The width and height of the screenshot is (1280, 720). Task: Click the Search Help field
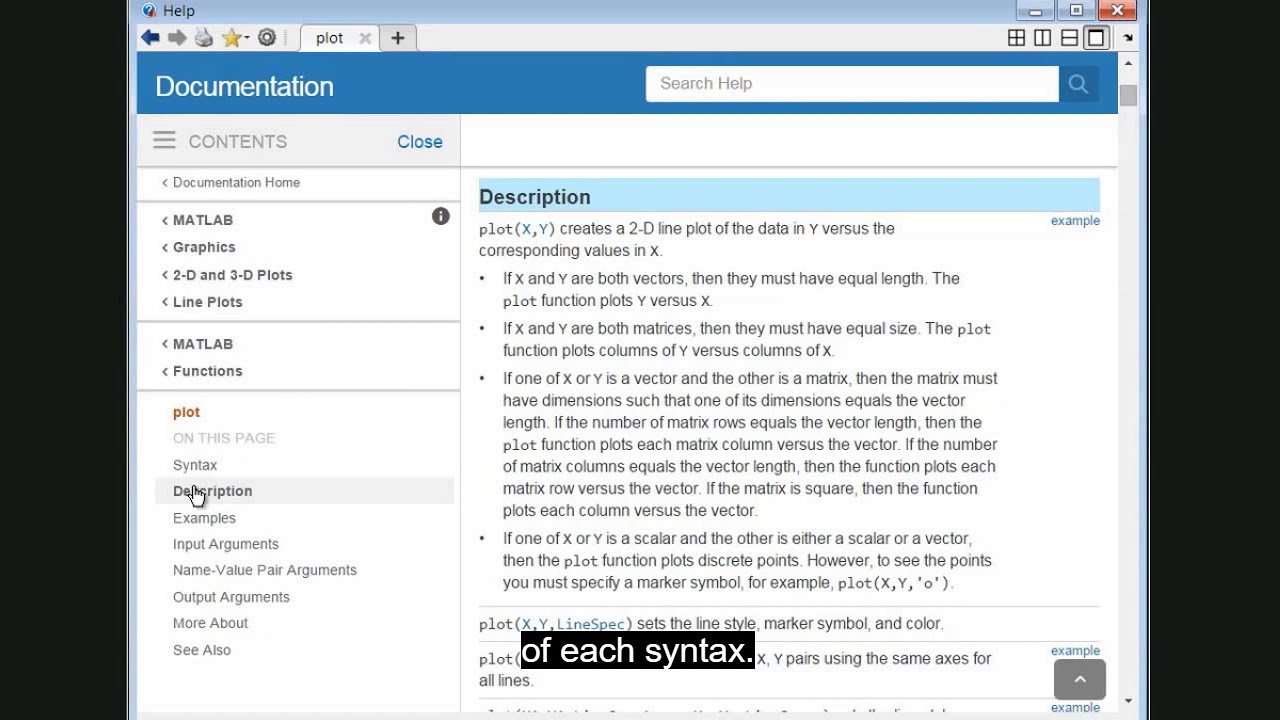pos(852,84)
